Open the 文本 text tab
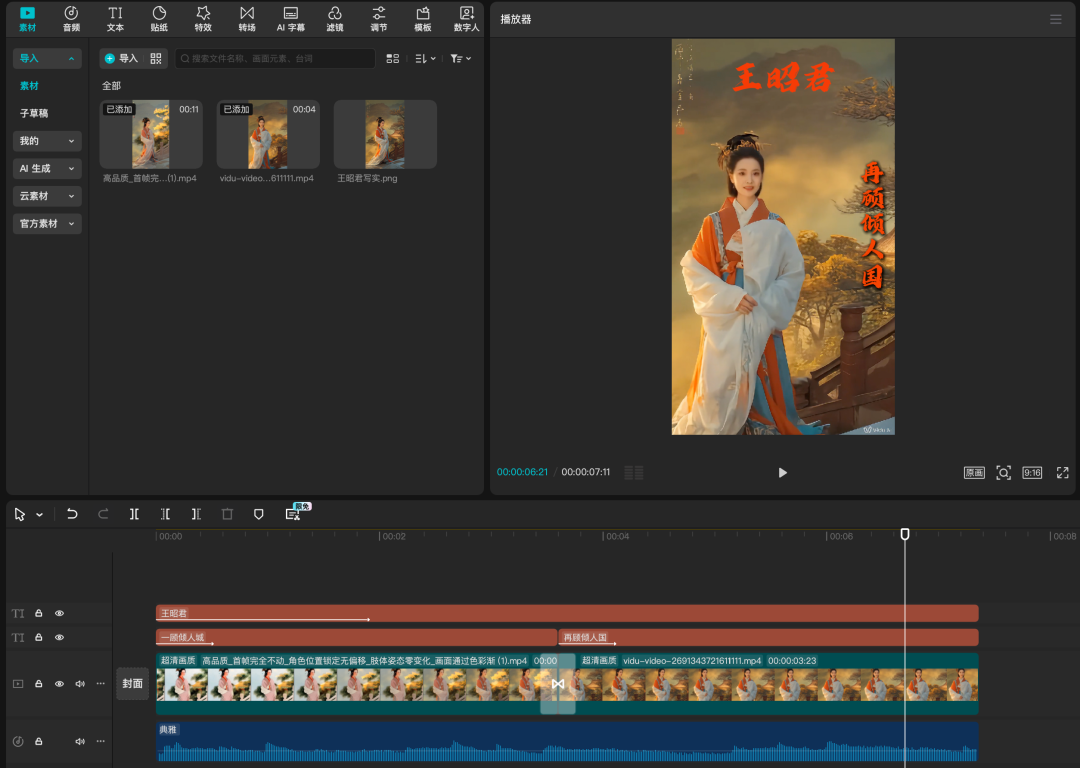 click(x=115, y=19)
